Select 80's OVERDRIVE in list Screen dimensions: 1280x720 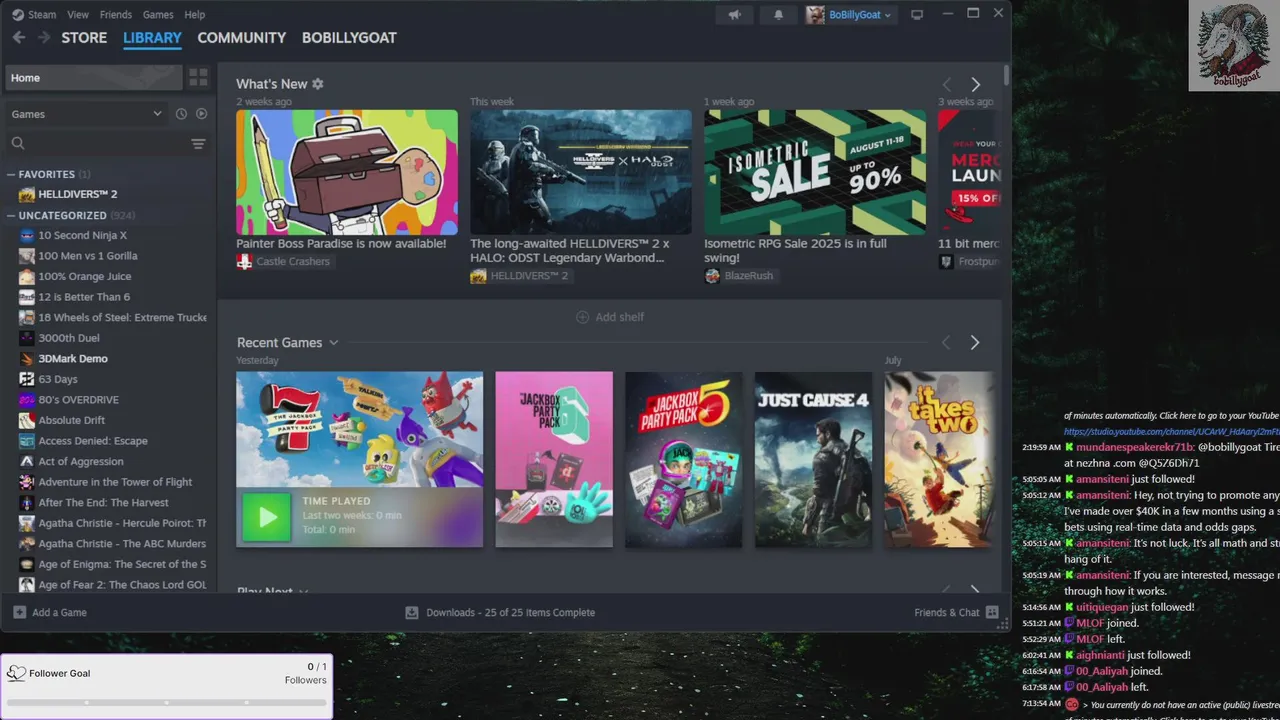79,399
